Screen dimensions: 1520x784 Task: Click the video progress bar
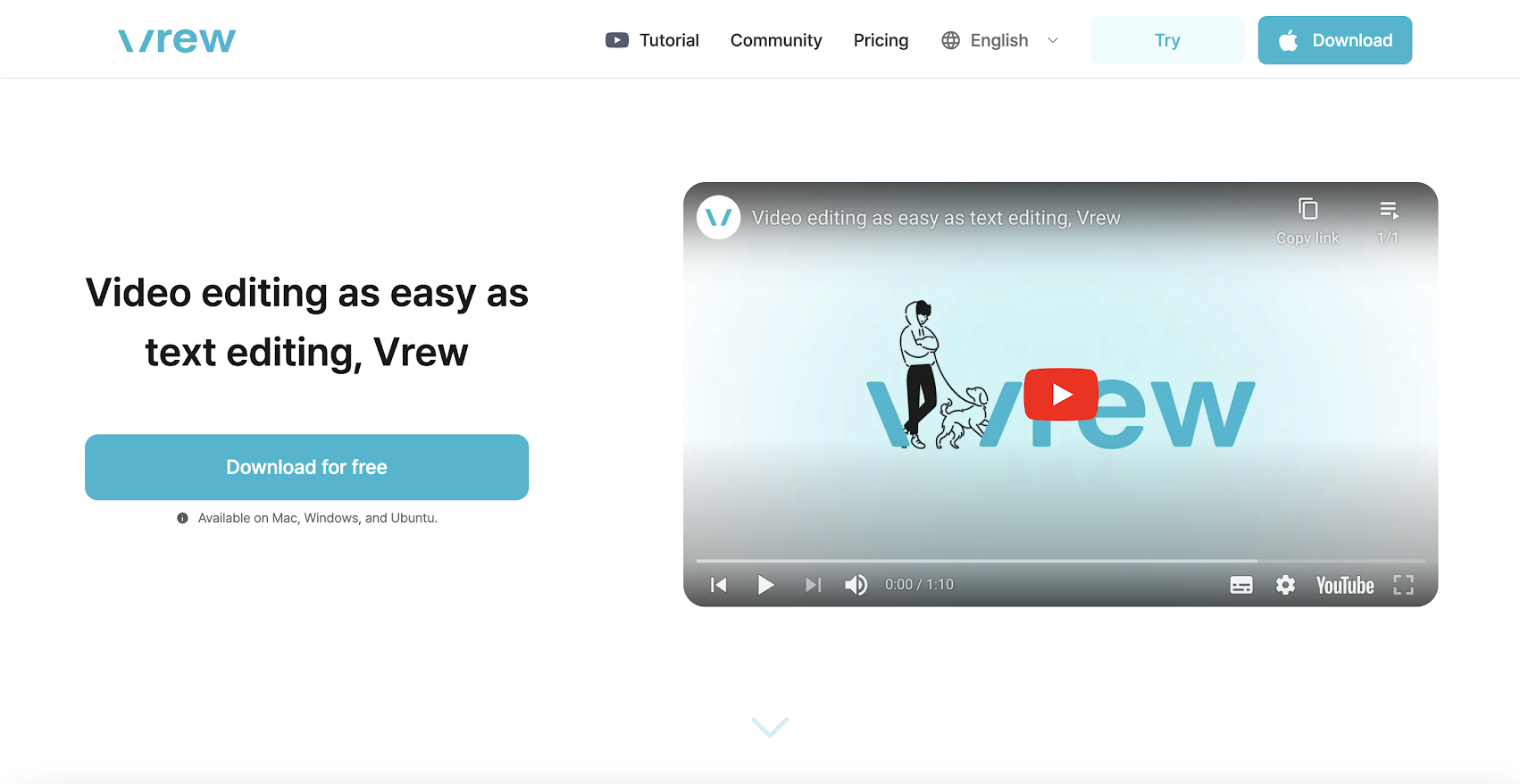1061,561
